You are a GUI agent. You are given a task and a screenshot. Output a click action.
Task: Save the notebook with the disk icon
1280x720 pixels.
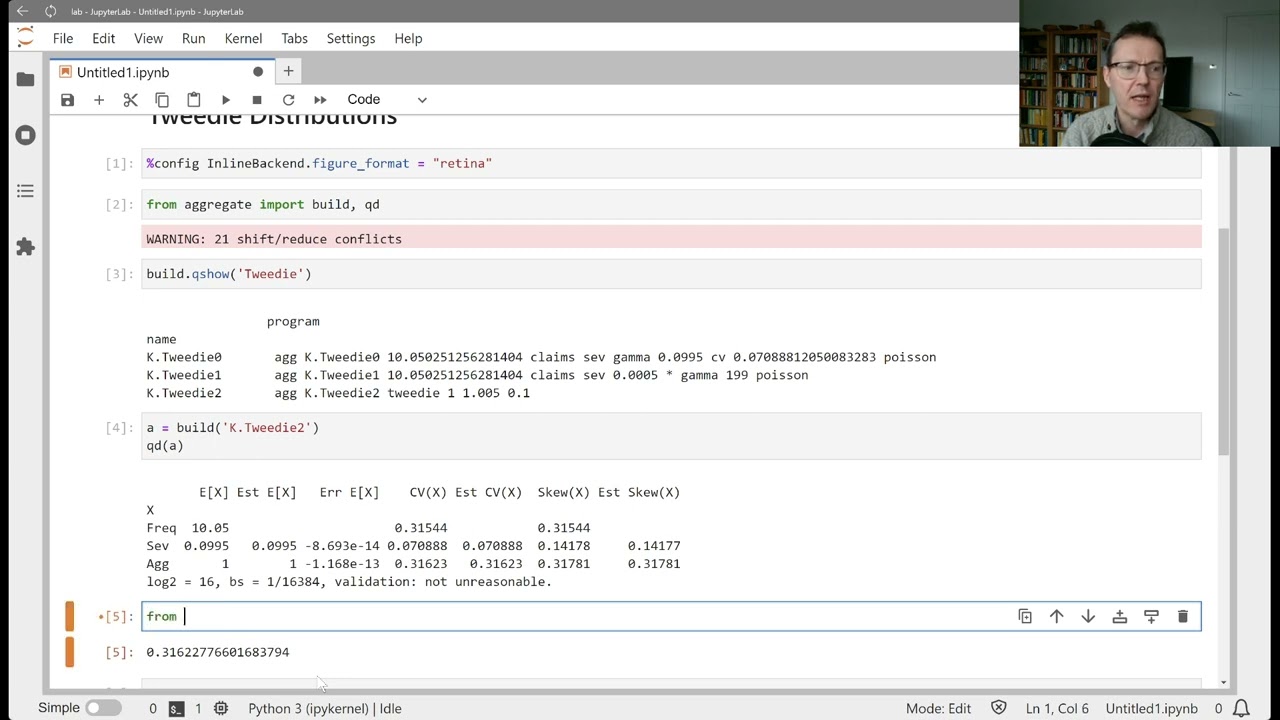pos(67,100)
